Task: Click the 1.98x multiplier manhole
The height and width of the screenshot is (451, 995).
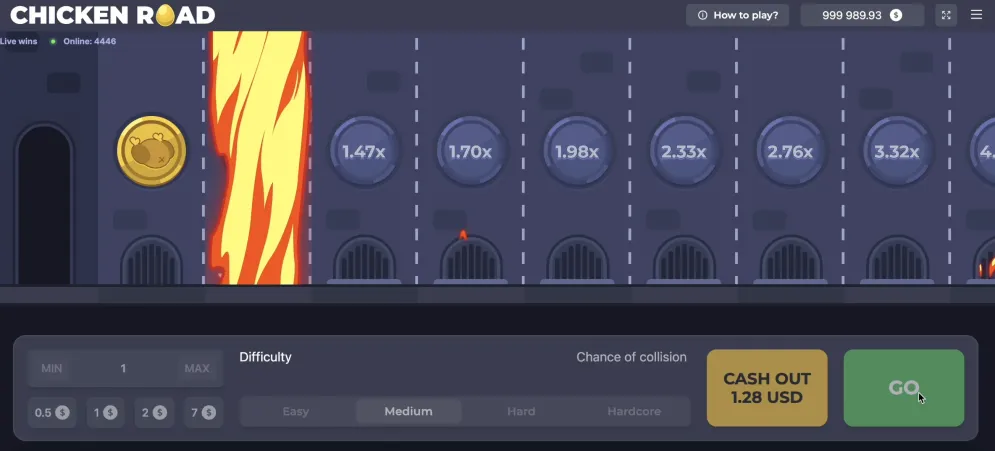Action: pos(577,152)
